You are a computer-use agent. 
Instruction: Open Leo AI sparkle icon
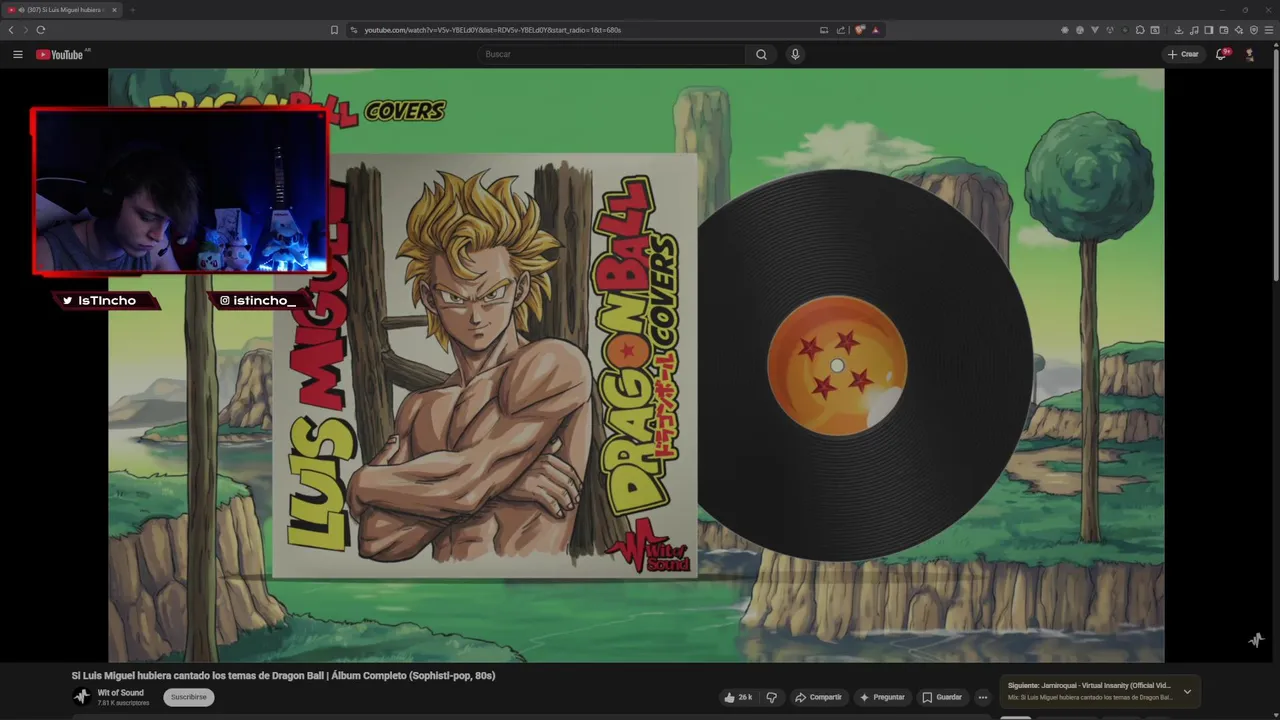point(1239,30)
